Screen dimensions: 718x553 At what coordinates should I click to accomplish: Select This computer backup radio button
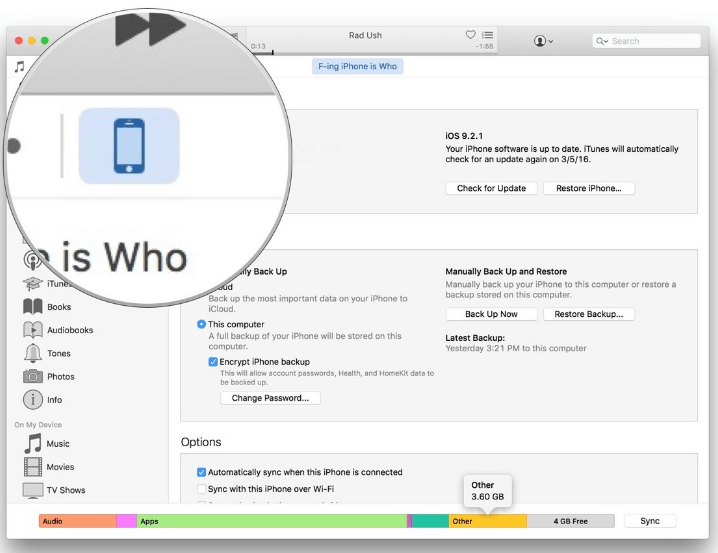pos(201,324)
